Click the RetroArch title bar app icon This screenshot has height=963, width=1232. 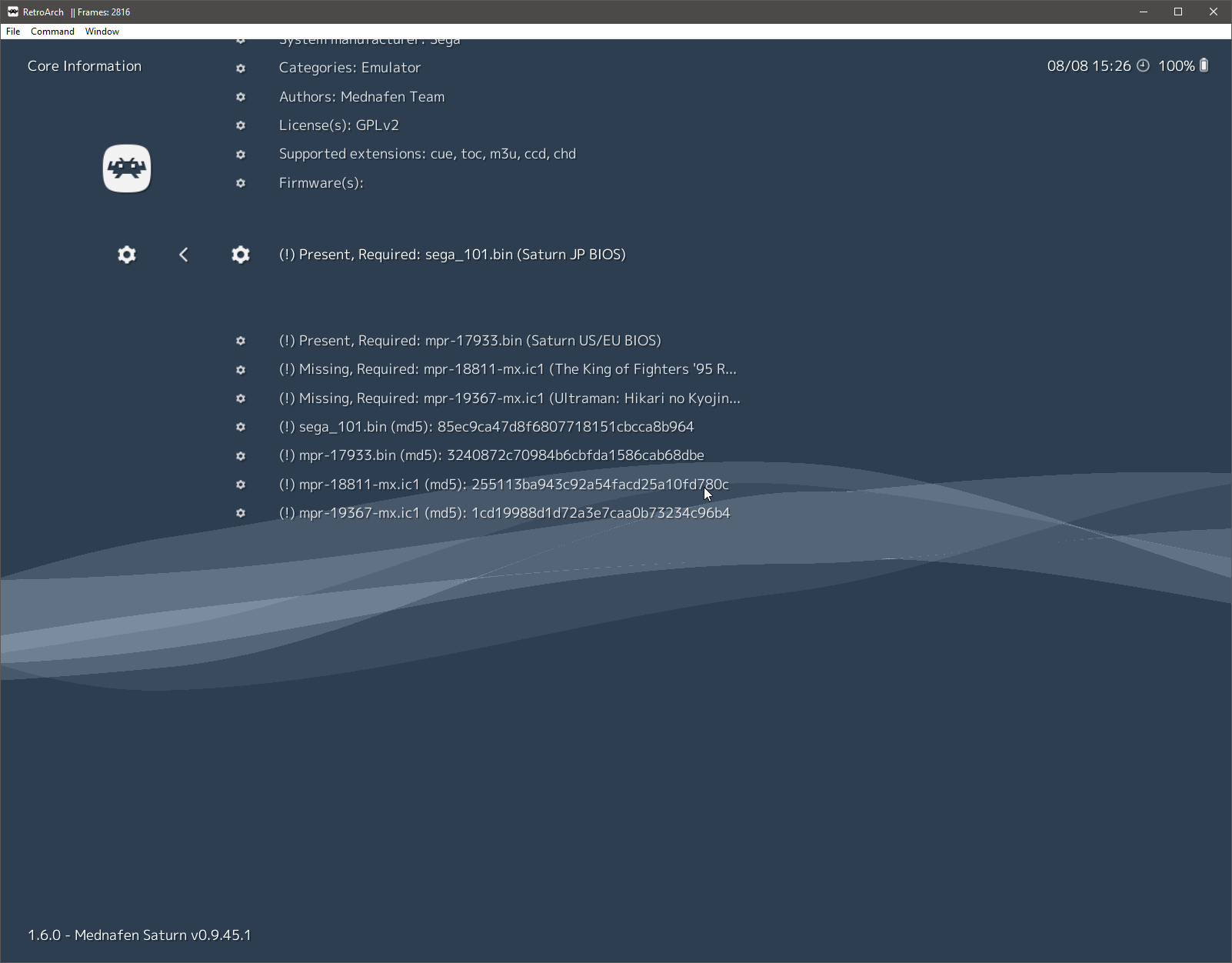point(12,12)
